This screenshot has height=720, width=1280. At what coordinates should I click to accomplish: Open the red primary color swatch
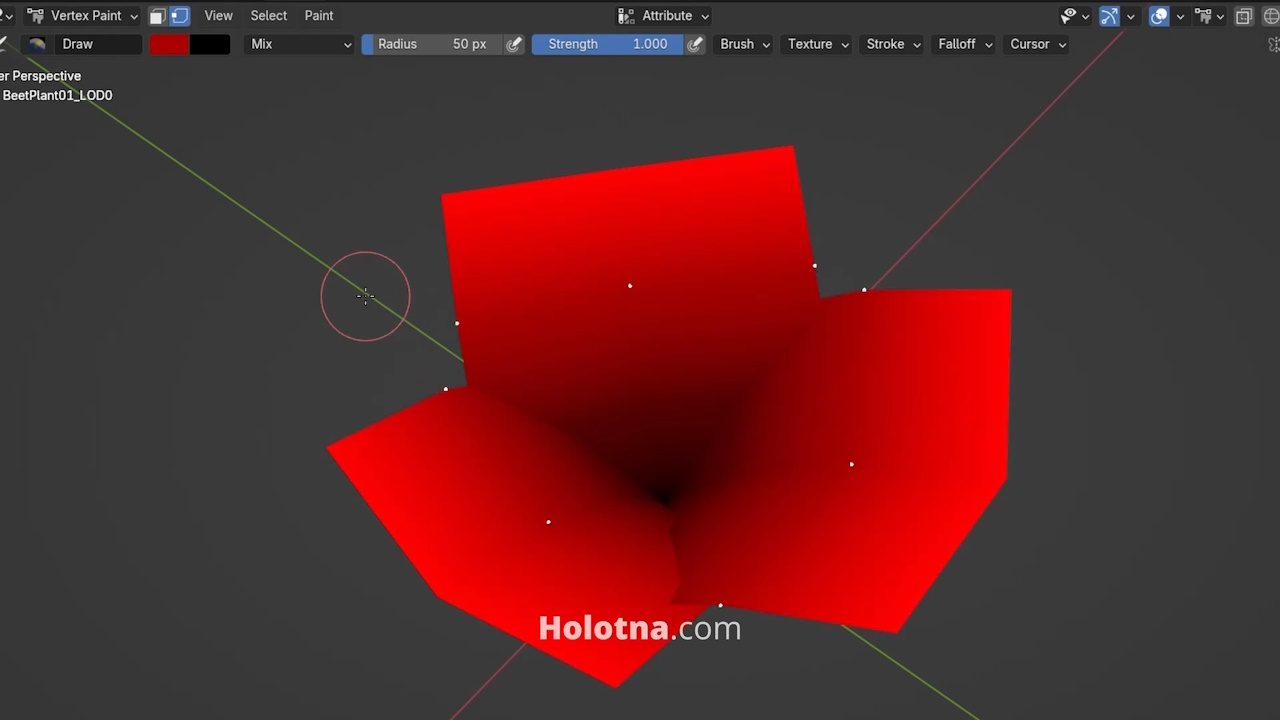[169, 44]
